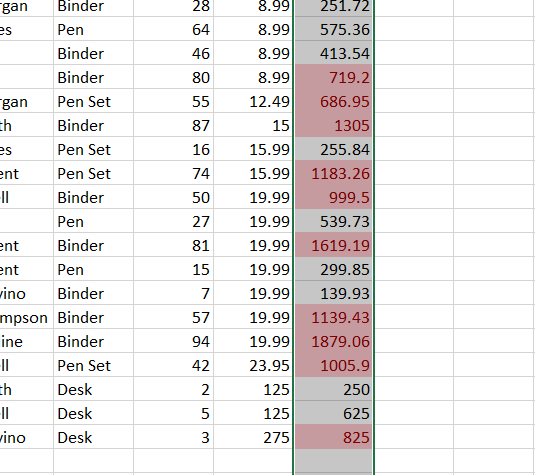Screen dimensions: 535x475
Task: Select the quantity cell showing 94
Action: (173, 341)
